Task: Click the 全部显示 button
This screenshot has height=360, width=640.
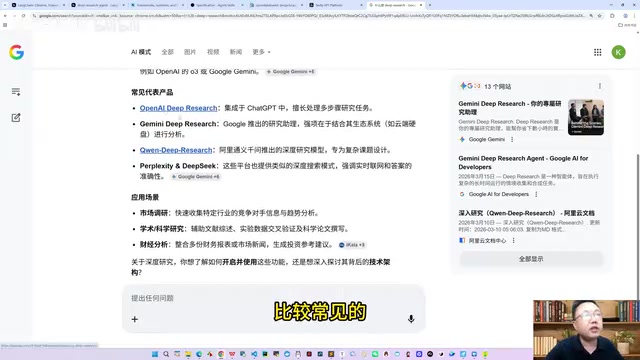Action: click(x=531, y=259)
